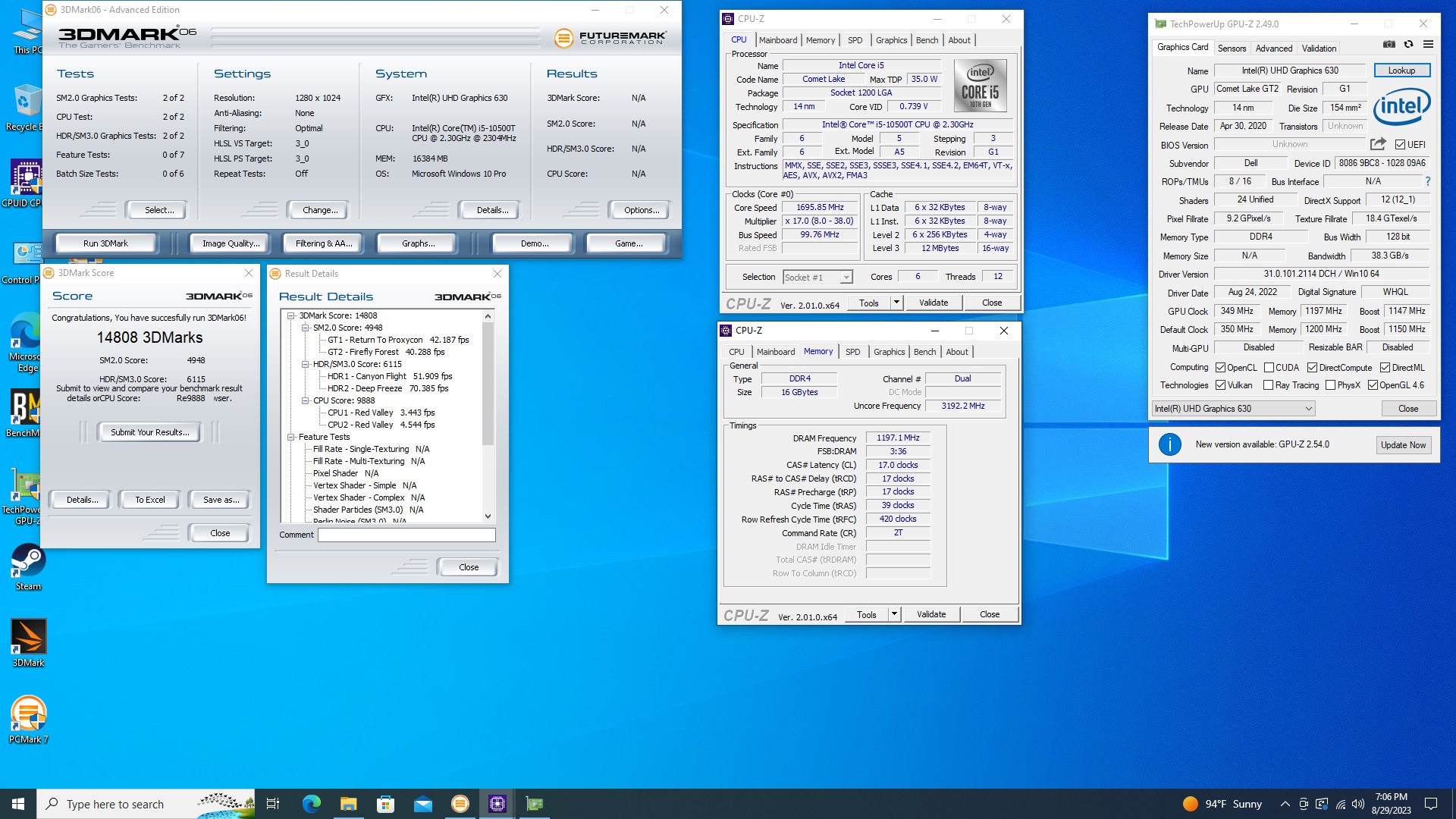Open Tools dropdown arrow in CPU-Z Memory window
This screenshot has height=819, width=1456.
pos(893,614)
